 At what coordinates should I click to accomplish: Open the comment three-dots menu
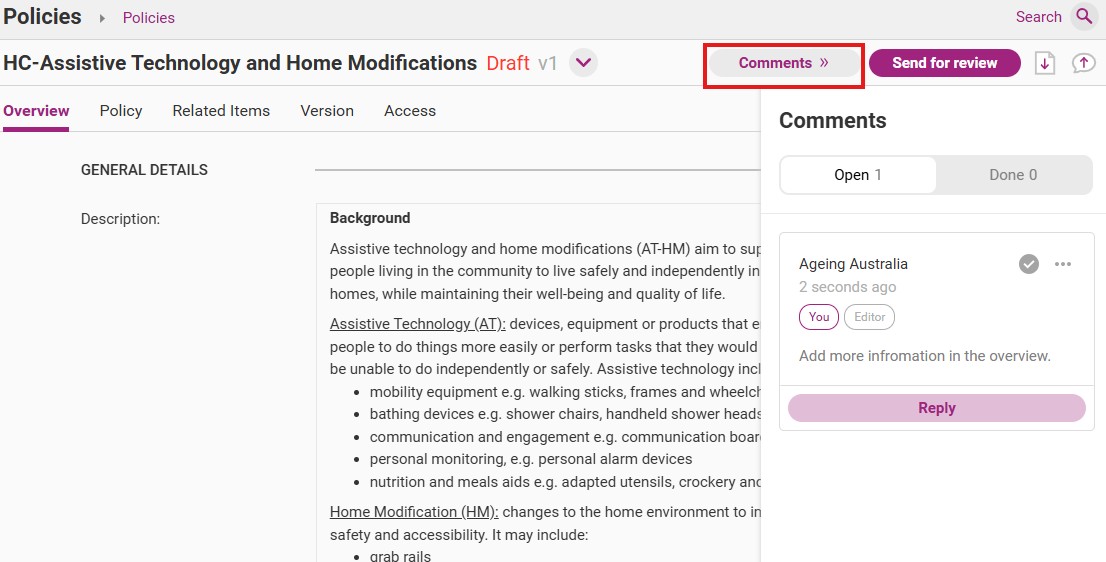[x=1063, y=264]
